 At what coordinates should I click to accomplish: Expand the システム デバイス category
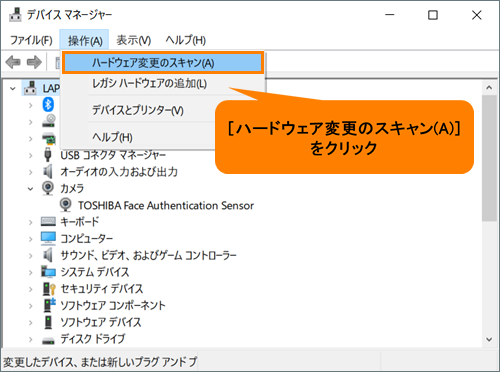(31, 272)
